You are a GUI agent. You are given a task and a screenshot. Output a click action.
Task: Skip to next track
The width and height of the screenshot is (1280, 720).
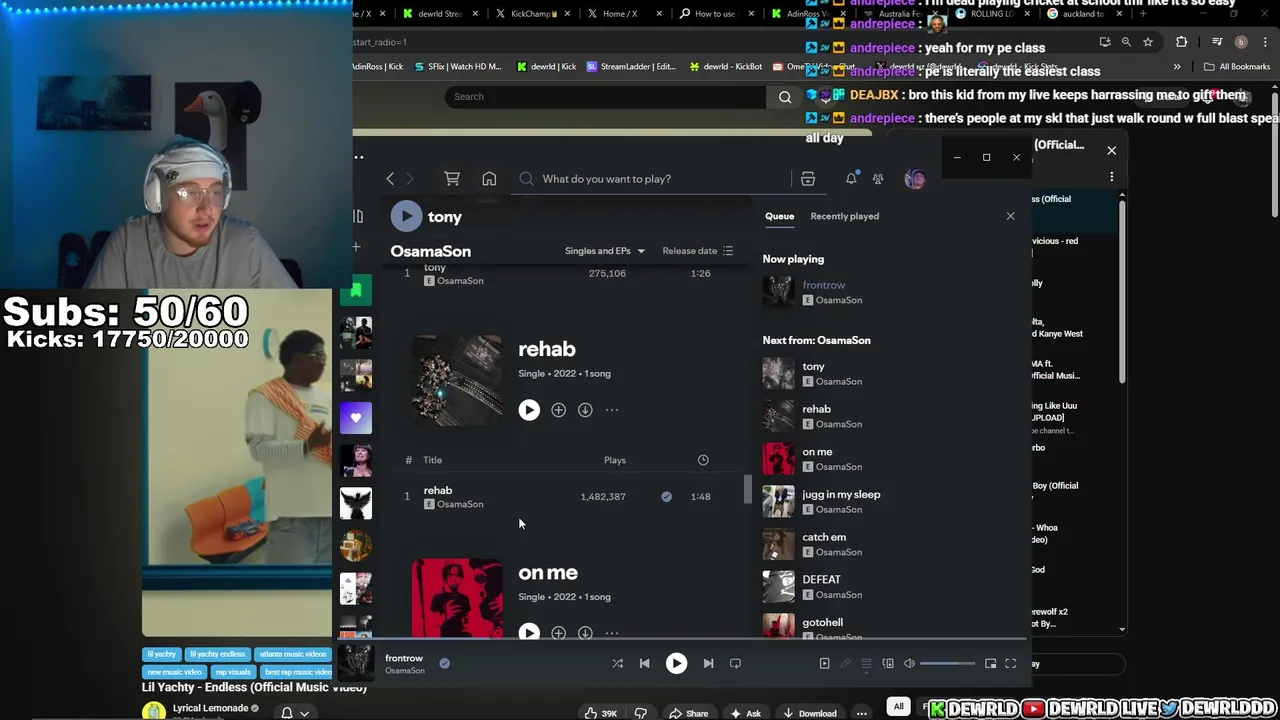pyautogui.click(x=708, y=663)
